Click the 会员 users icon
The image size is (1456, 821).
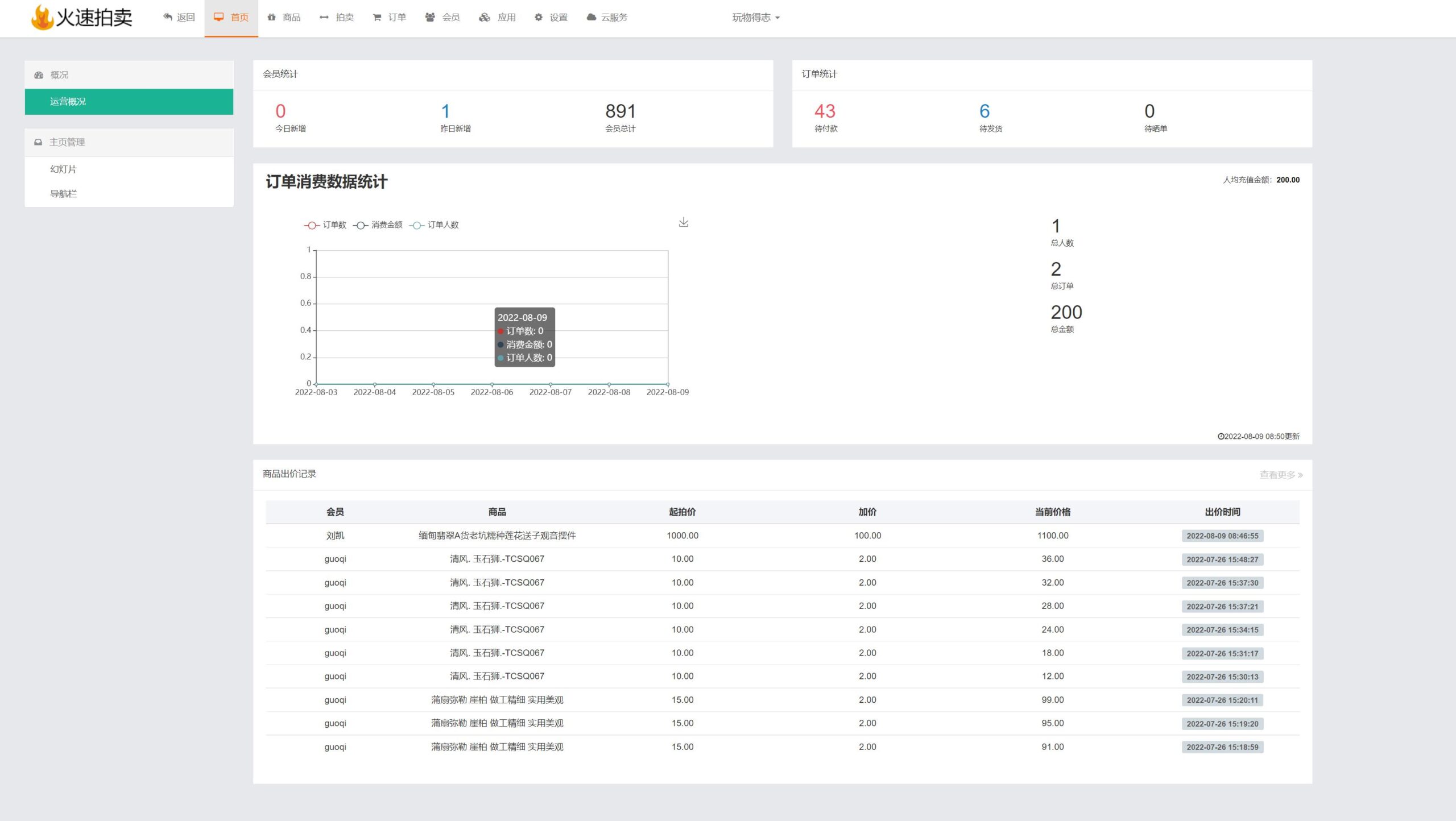(430, 17)
